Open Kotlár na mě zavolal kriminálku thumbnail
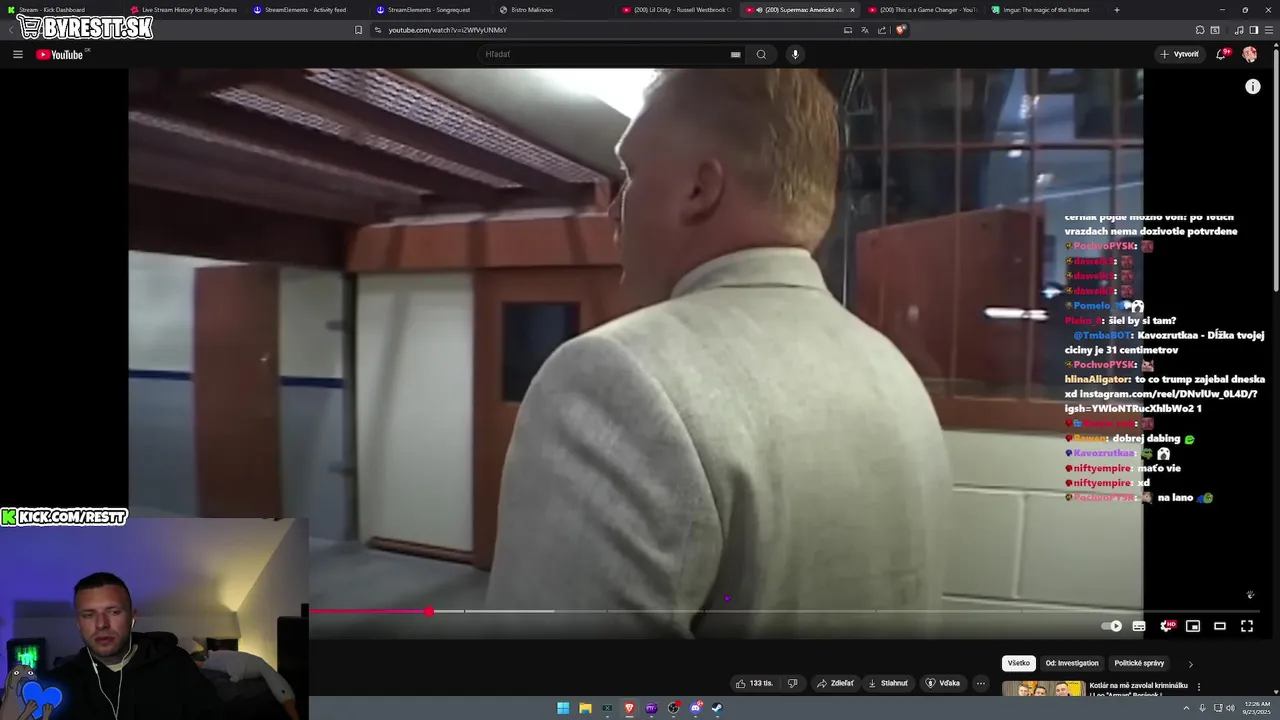Viewport: 1280px width, 720px height. pyautogui.click(x=1043, y=688)
